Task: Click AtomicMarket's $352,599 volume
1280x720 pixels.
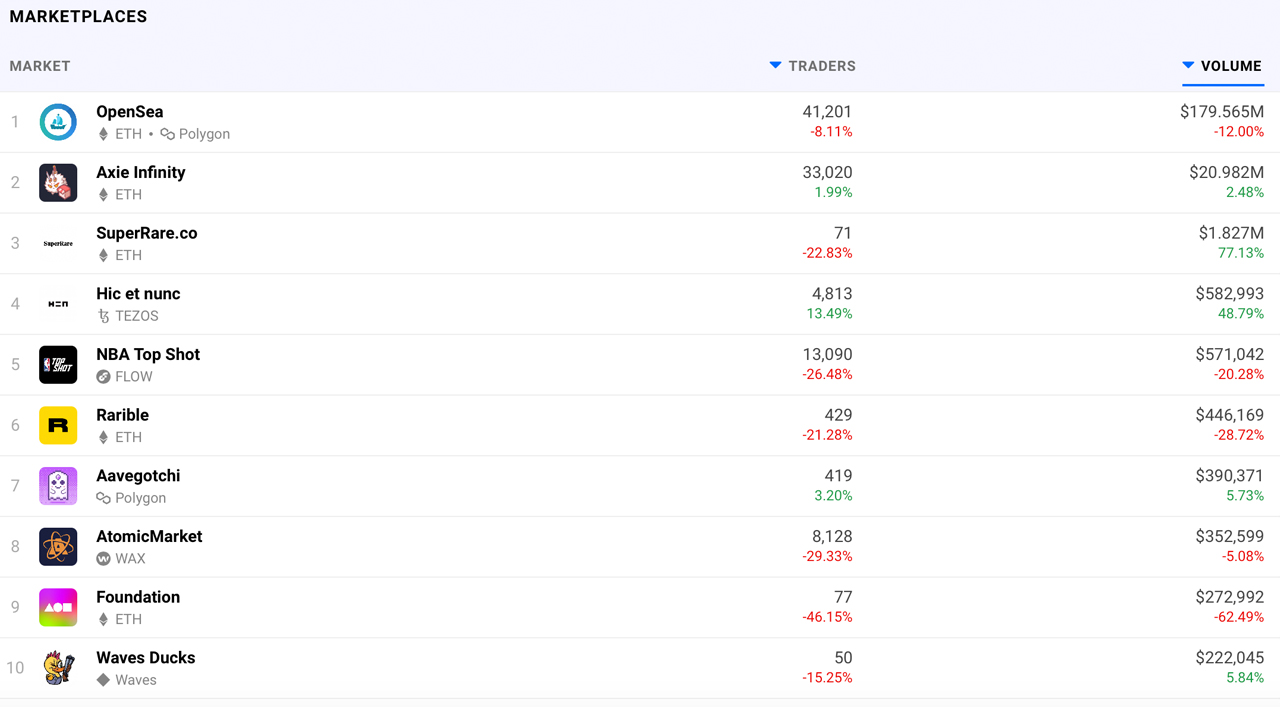Action: point(1230,536)
